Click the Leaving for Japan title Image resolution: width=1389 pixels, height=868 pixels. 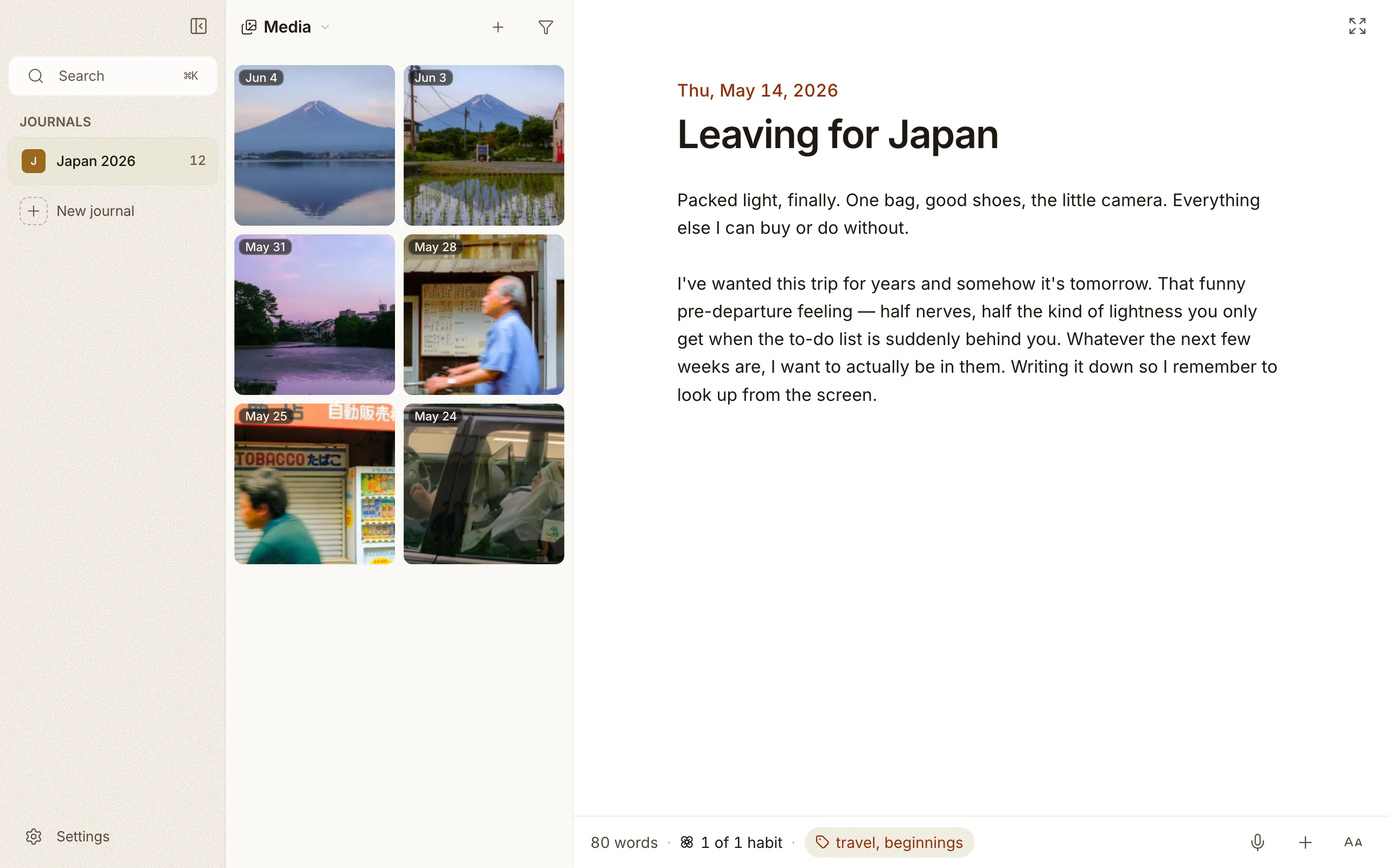click(x=838, y=135)
